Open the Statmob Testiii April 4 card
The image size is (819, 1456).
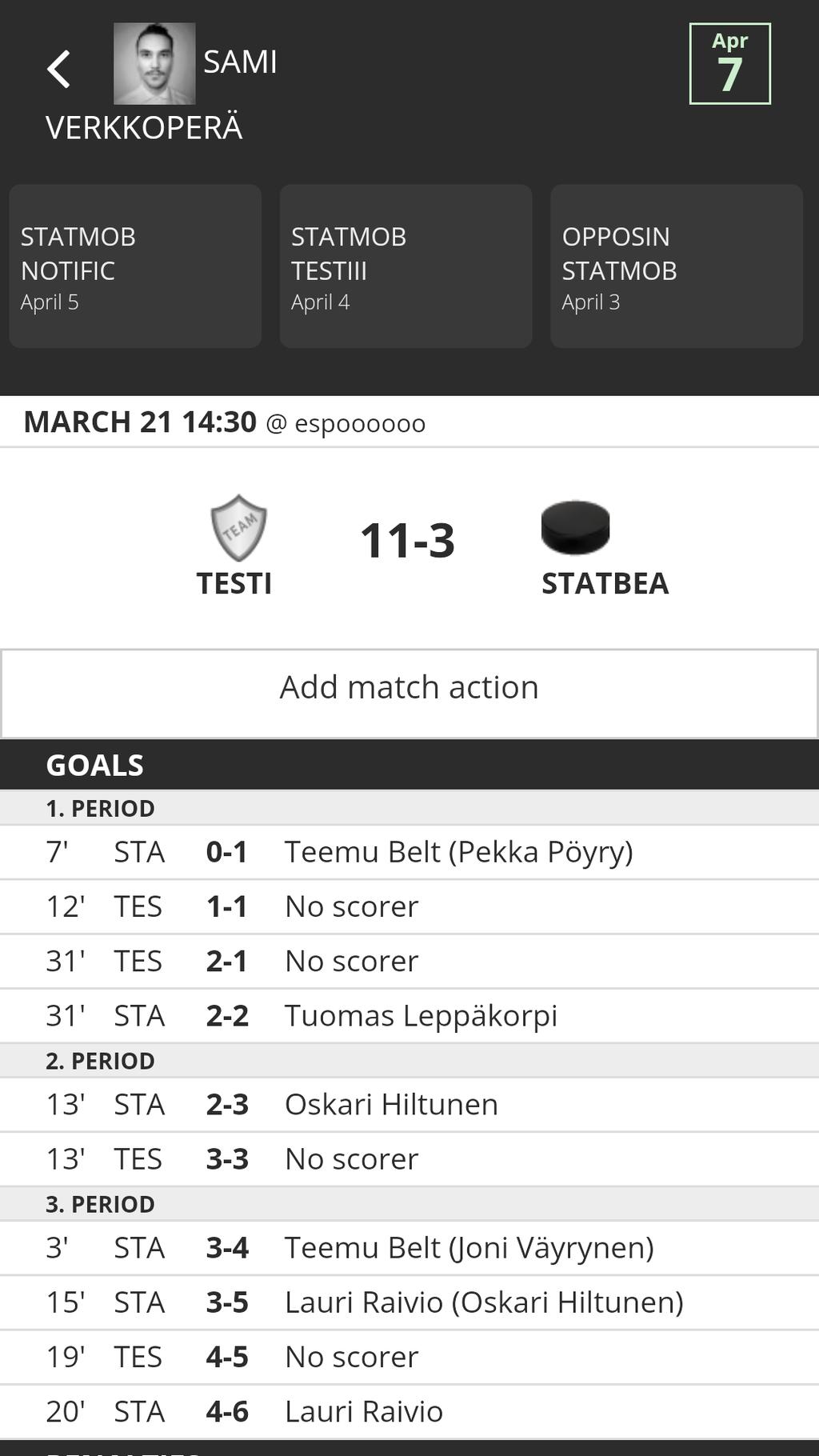[406, 266]
